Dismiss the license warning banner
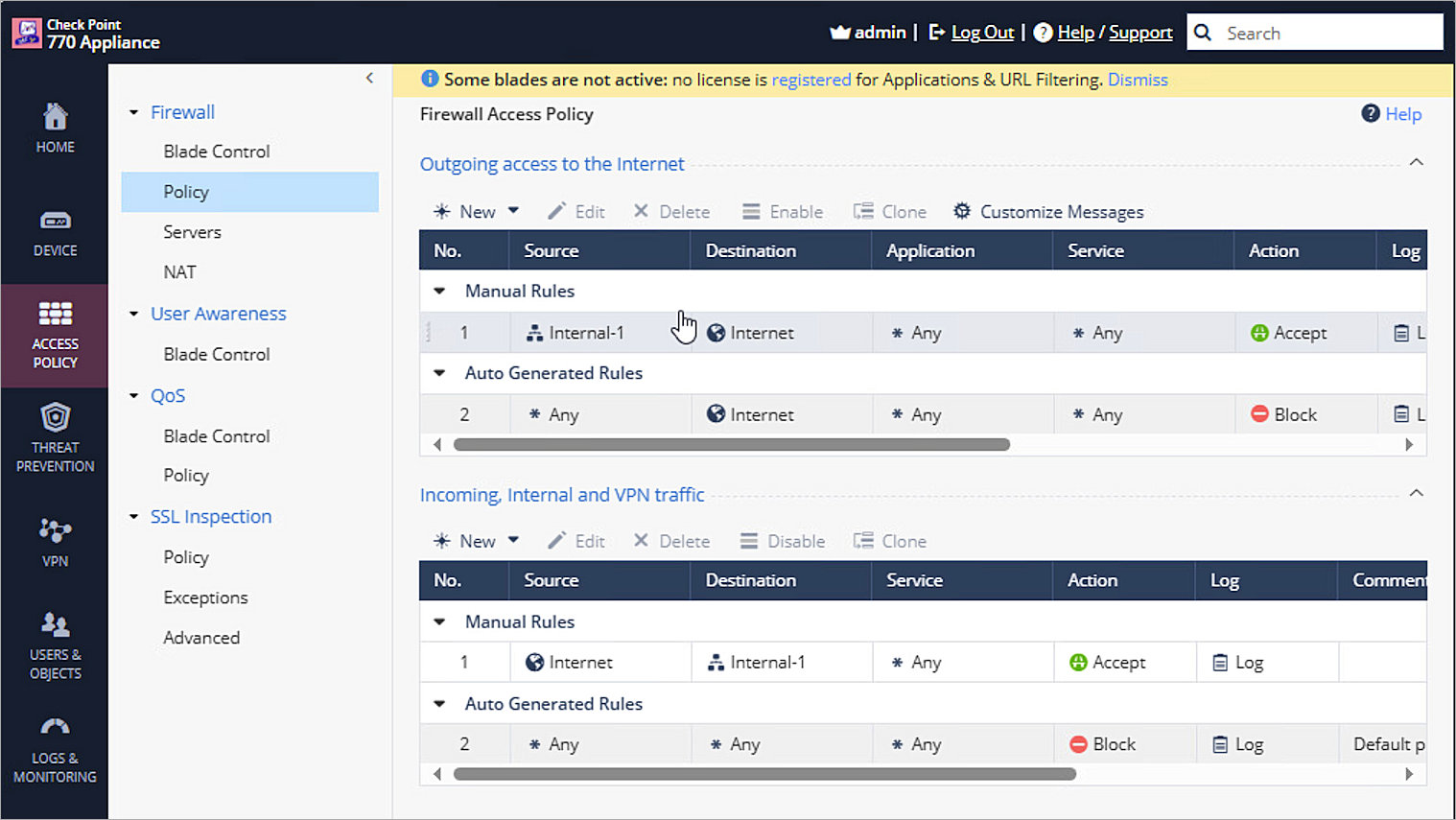This screenshot has width=1456, height=820. point(1138,80)
